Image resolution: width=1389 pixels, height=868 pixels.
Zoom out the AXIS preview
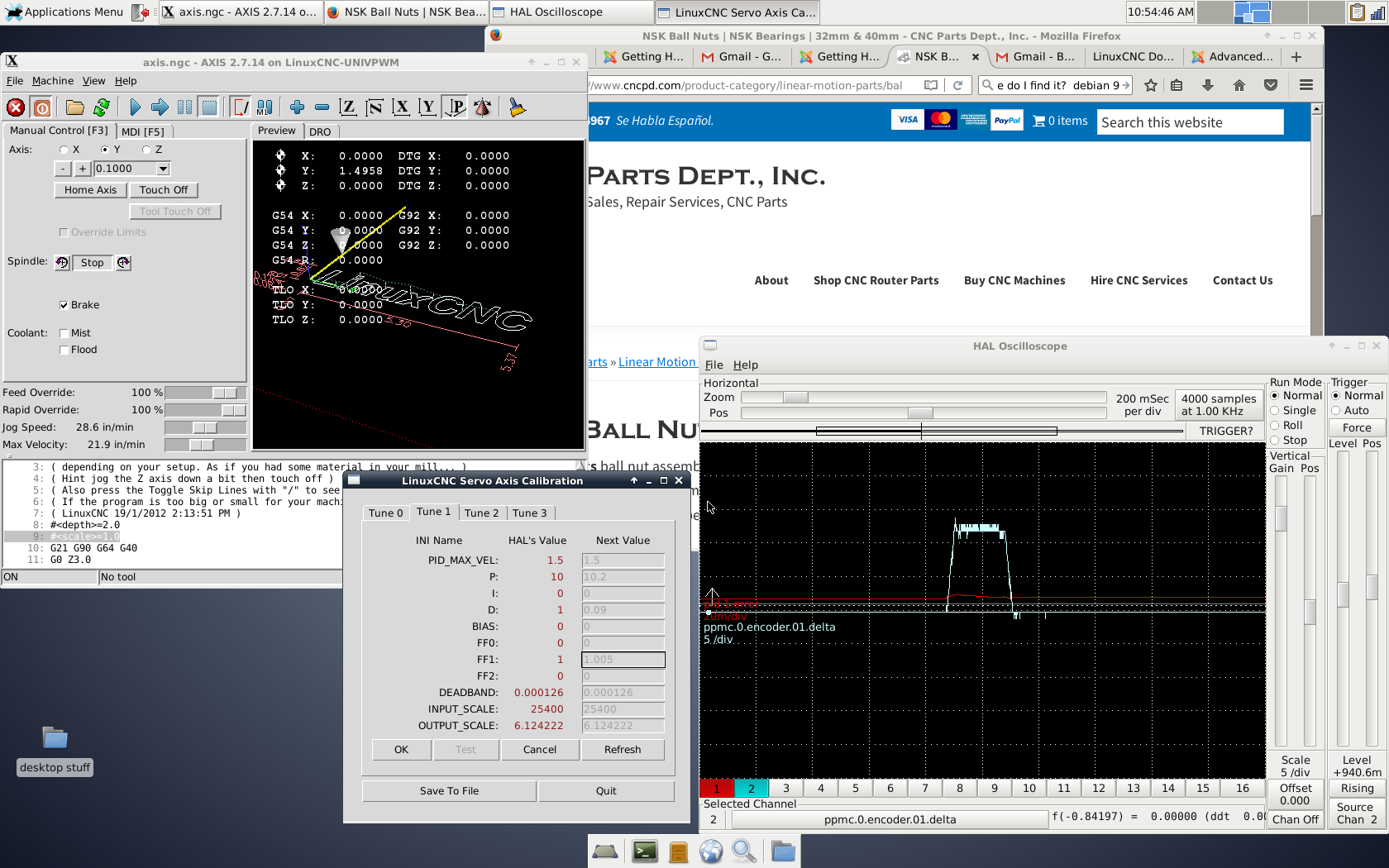point(322,107)
